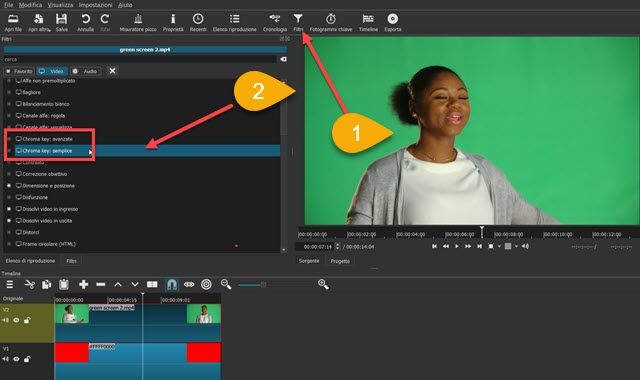The image size is (640, 380).
Task: Toggle scrub while dragging eye icon
Action: click(x=189, y=284)
